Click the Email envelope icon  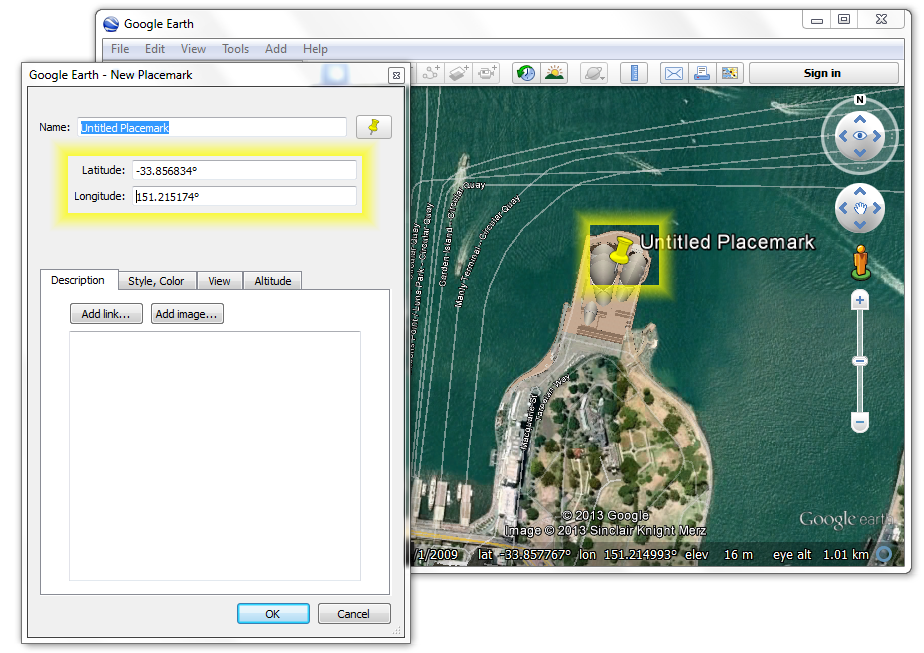point(673,73)
